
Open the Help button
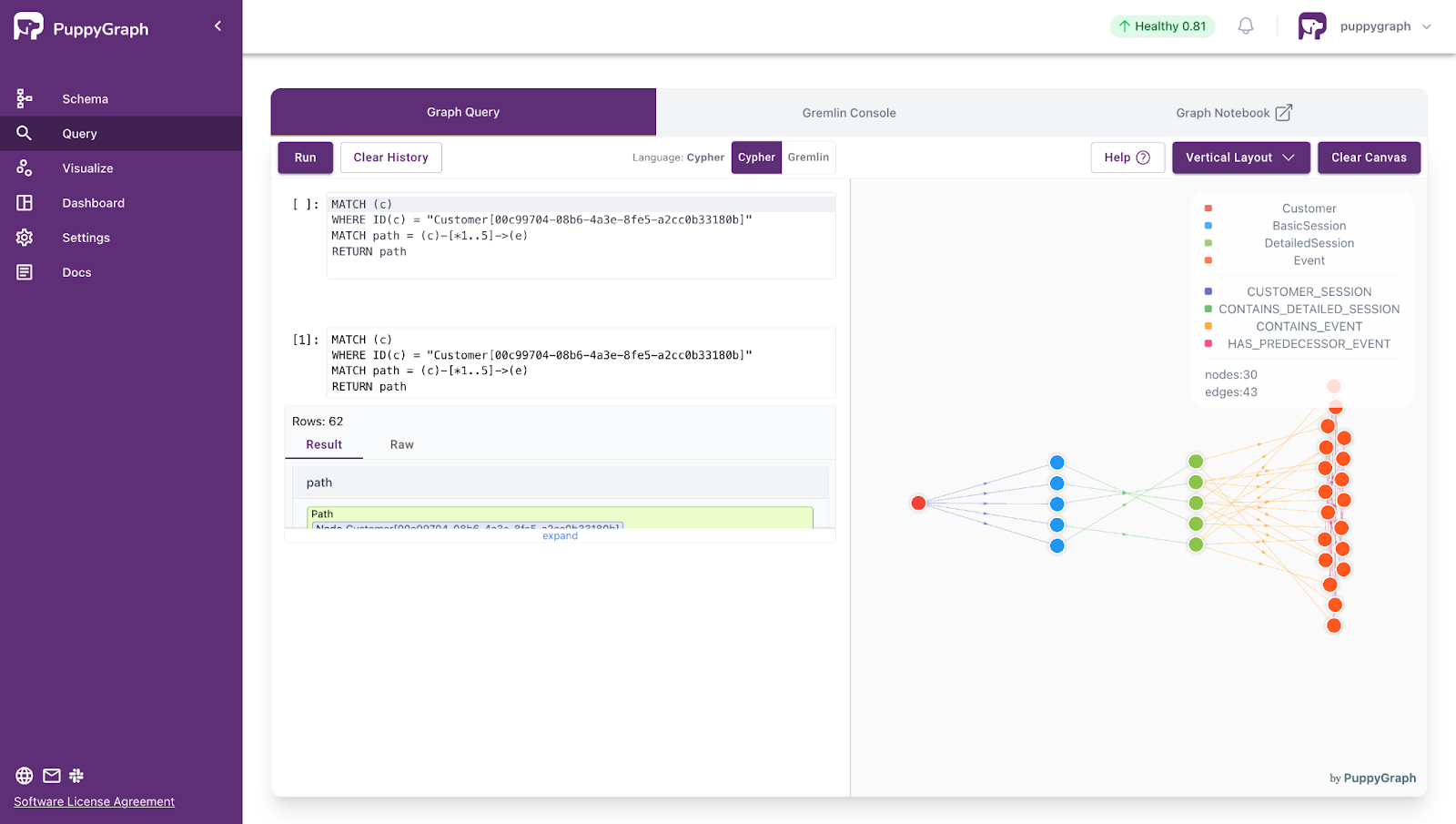(1127, 158)
